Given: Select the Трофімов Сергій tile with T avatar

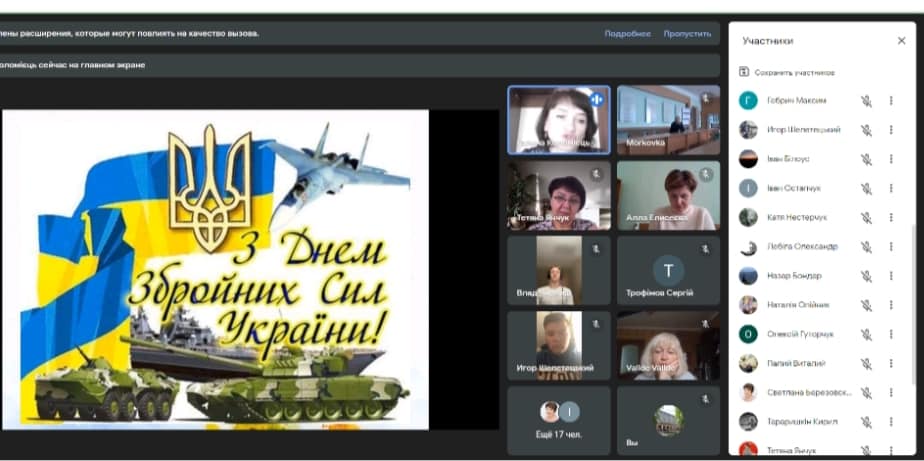Looking at the screenshot, I should 668,271.
